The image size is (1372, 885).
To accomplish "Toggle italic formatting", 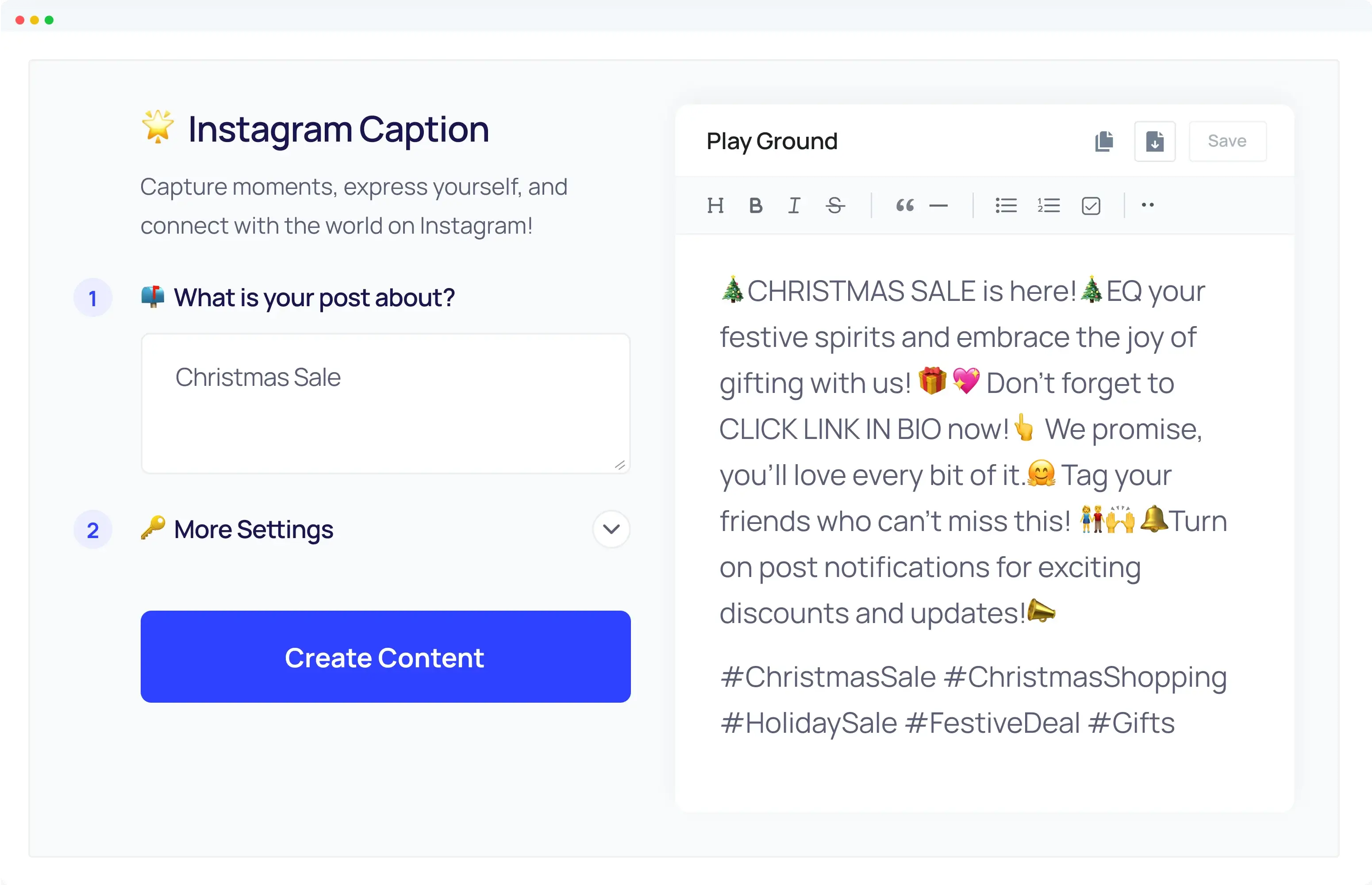I will [794, 205].
